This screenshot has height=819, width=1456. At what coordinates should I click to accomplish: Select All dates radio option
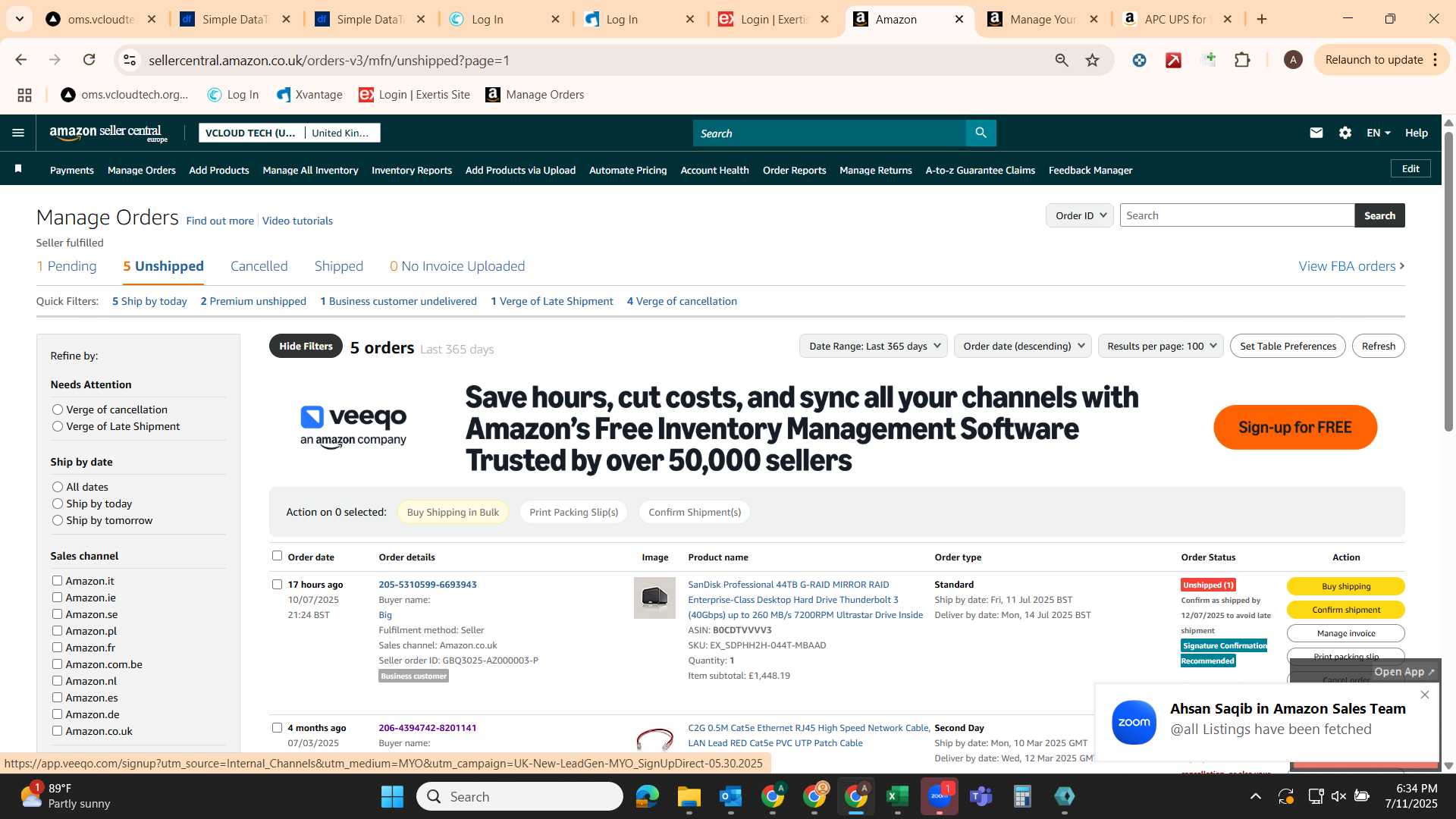click(x=57, y=487)
